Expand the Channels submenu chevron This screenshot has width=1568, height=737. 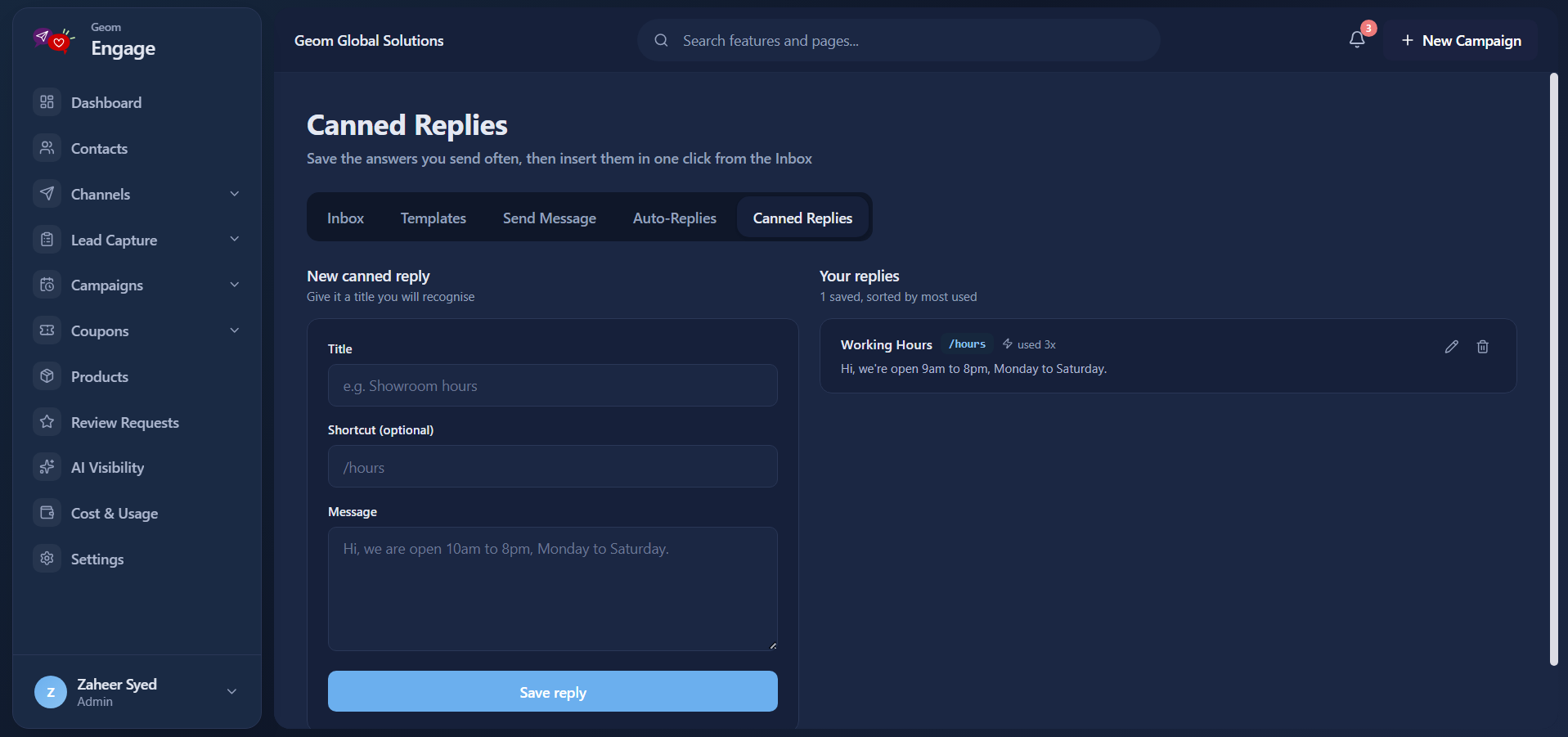click(x=235, y=194)
